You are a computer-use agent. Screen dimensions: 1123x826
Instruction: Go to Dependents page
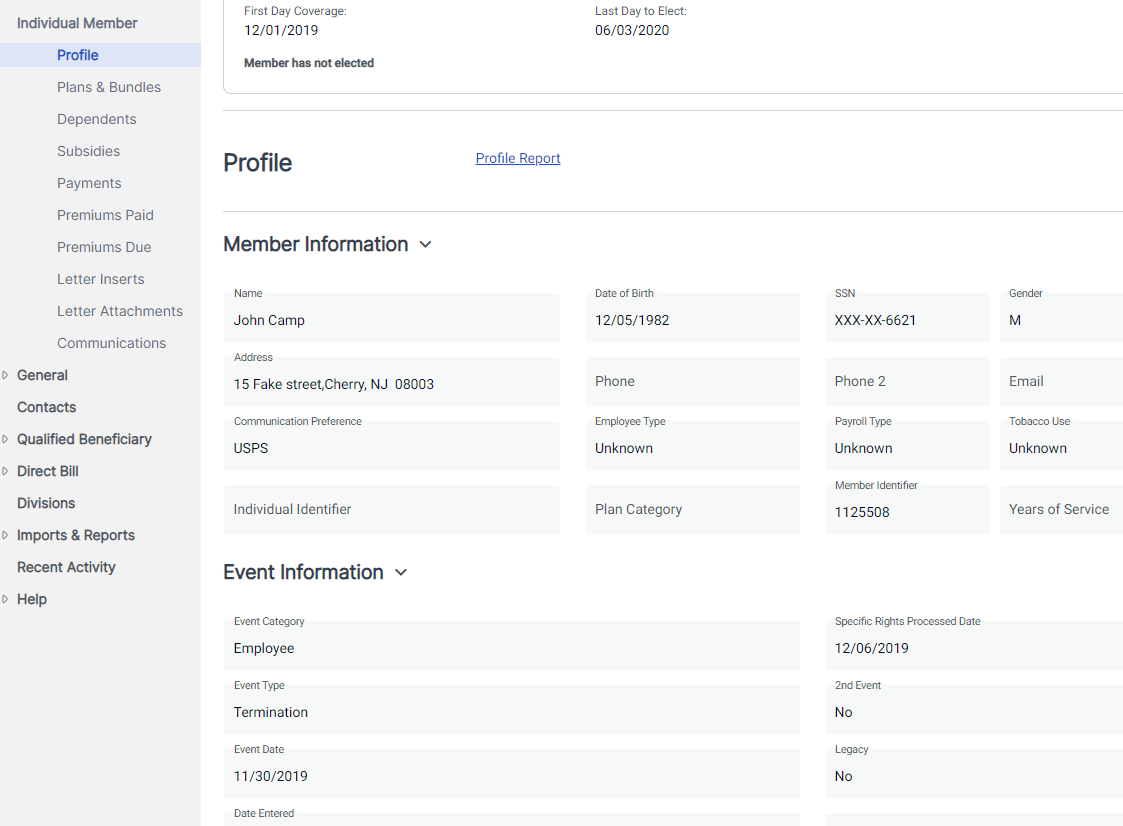97,119
